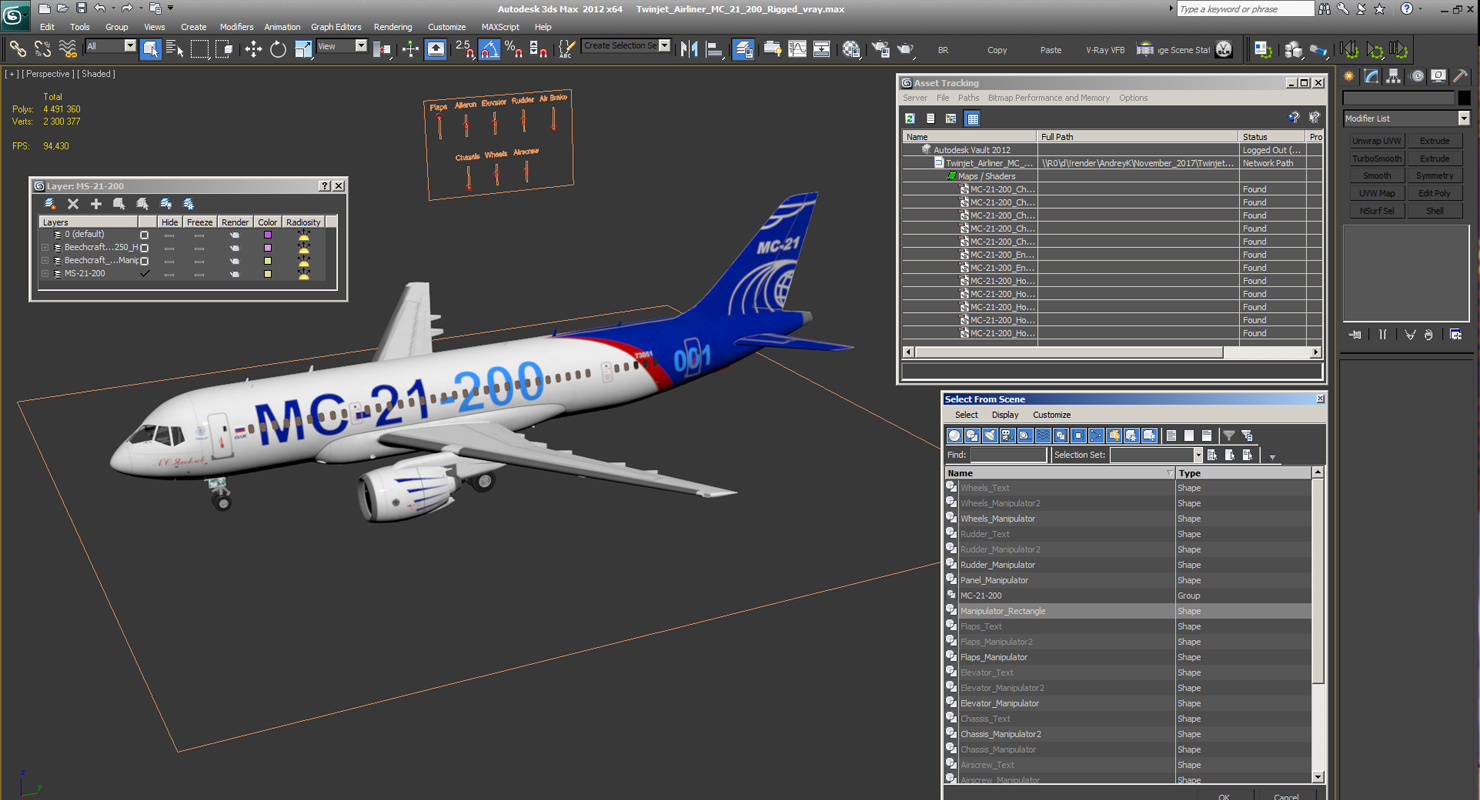Click the MS-21-200 layer color swatch
This screenshot has width=1480, height=800.
pos(267,274)
